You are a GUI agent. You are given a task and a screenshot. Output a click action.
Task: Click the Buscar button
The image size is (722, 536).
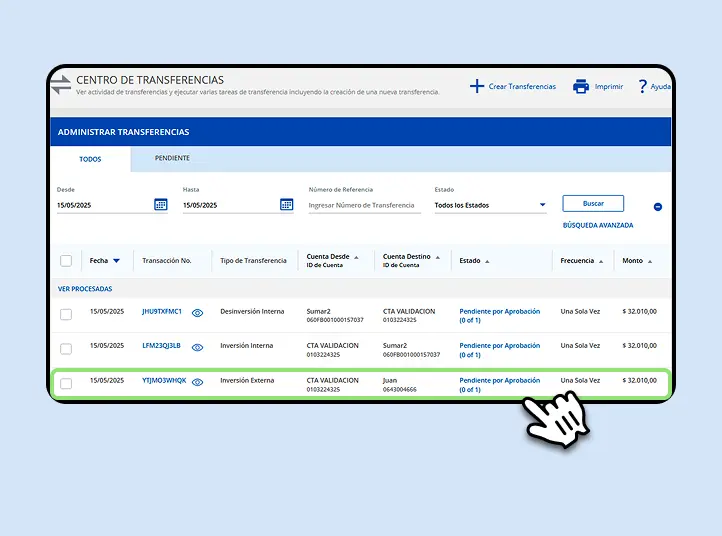(x=593, y=204)
